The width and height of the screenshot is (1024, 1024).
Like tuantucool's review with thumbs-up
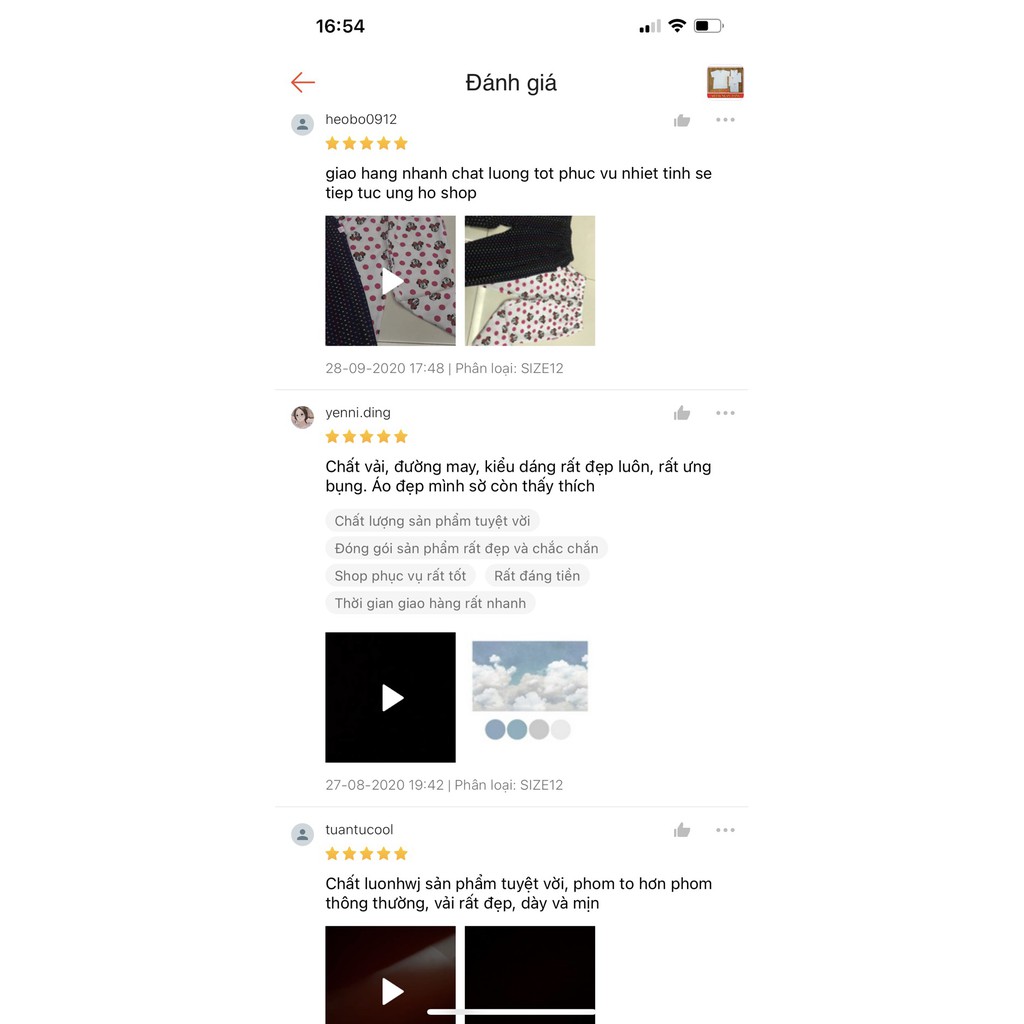682,830
